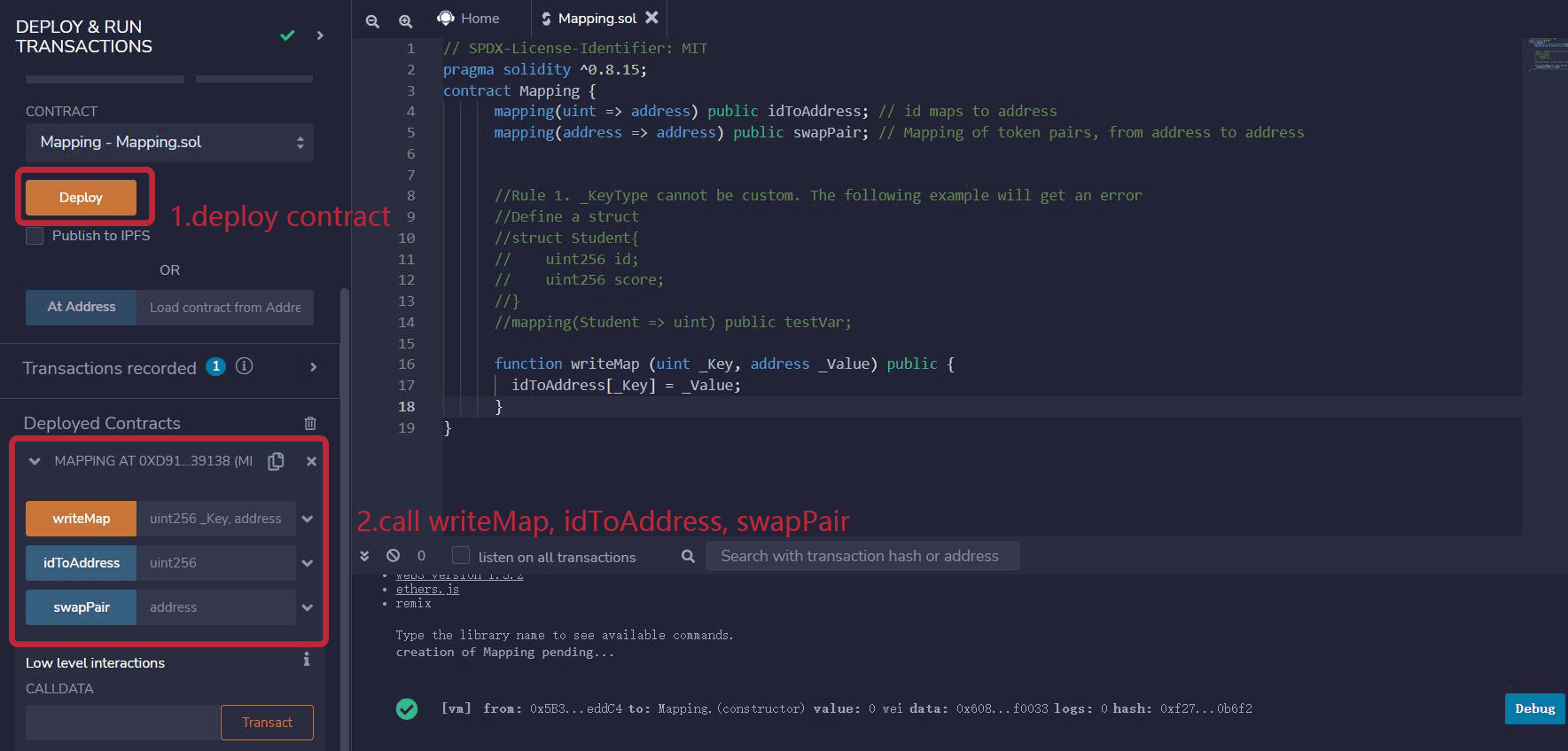Click the Debug button for transaction

click(x=1534, y=708)
